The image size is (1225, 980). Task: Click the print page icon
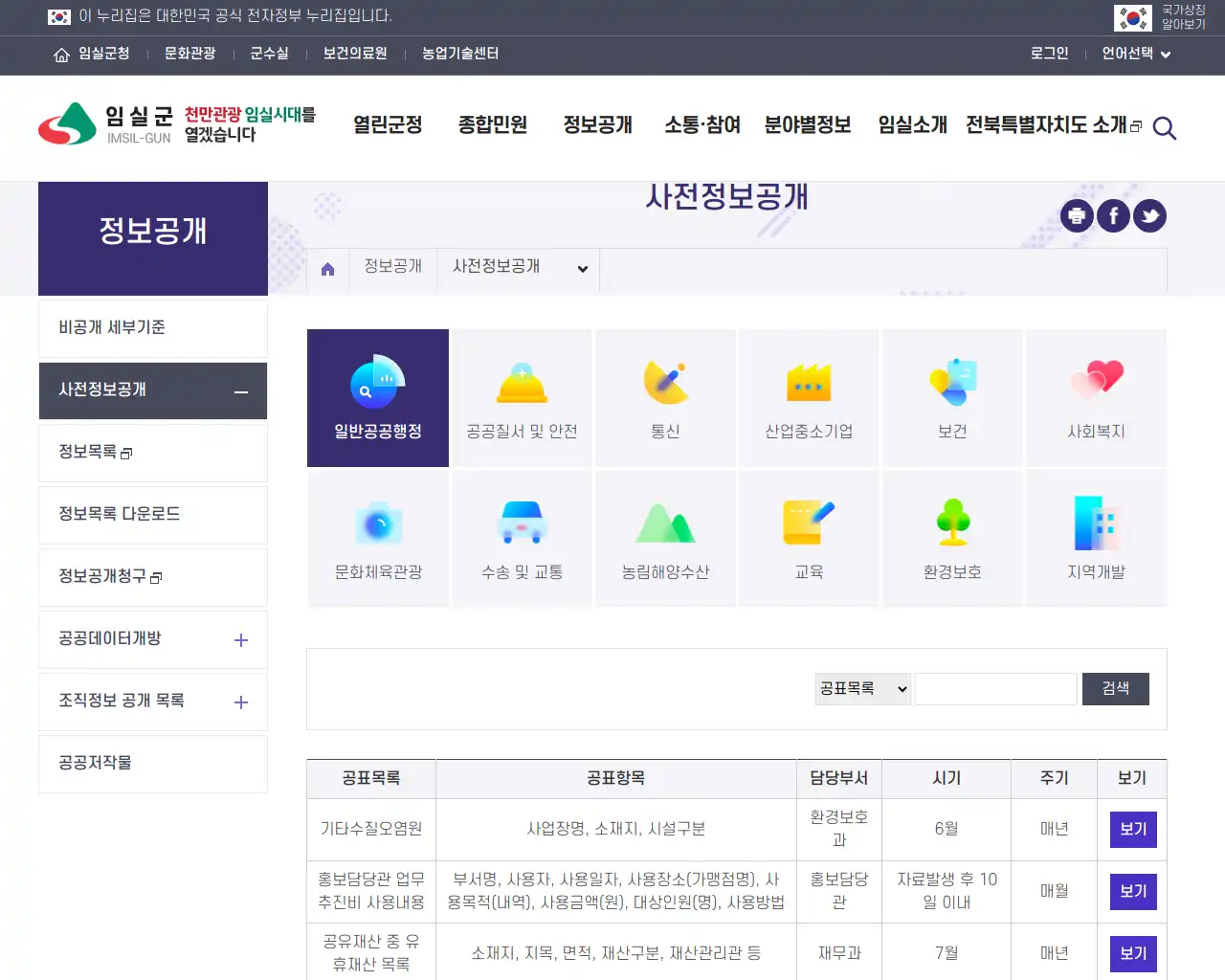1077,216
